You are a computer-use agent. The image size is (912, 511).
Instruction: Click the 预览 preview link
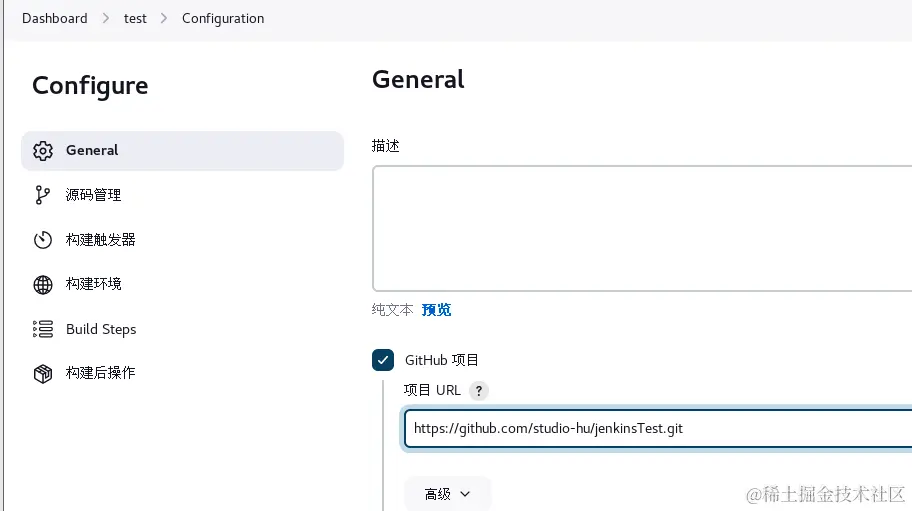(x=436, y=310)
